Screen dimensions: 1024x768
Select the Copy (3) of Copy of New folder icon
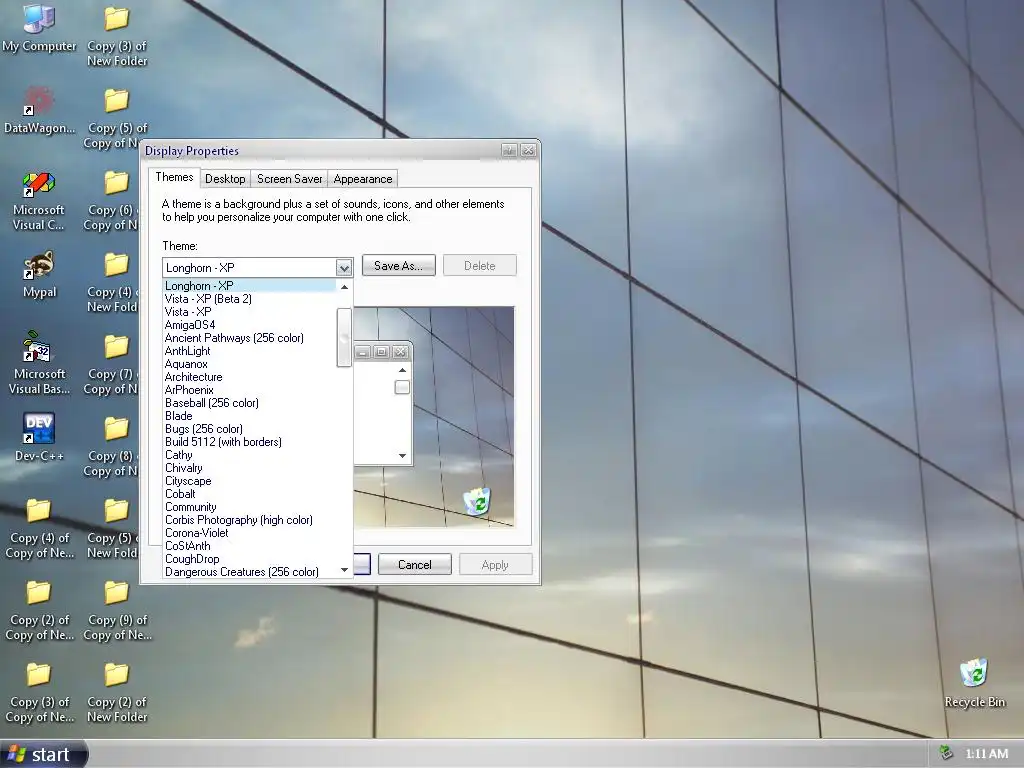pos(39,693)
